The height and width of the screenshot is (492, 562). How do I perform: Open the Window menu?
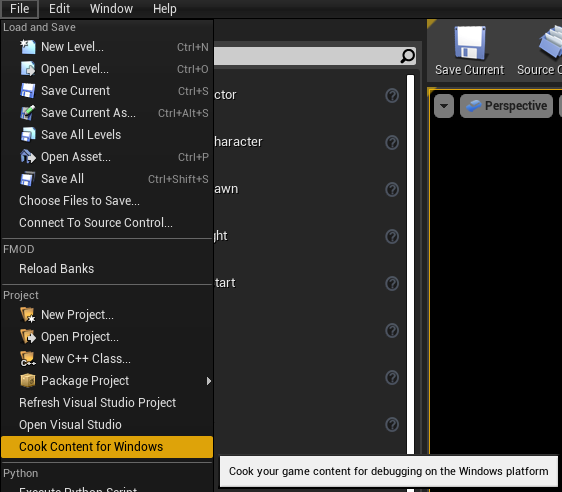click(x=111, y=9)
